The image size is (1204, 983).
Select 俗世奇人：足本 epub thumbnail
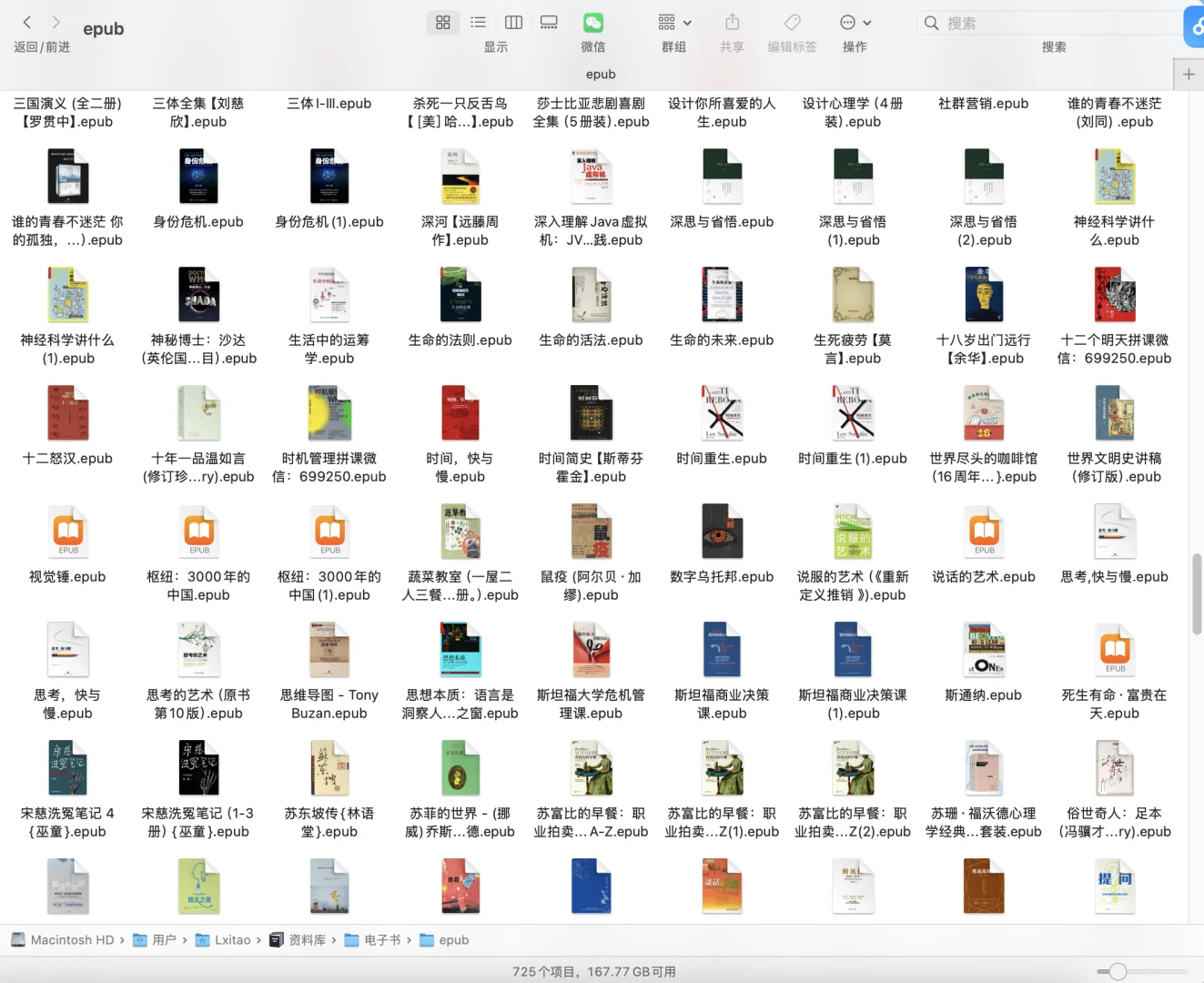(x=1115, y=767)
